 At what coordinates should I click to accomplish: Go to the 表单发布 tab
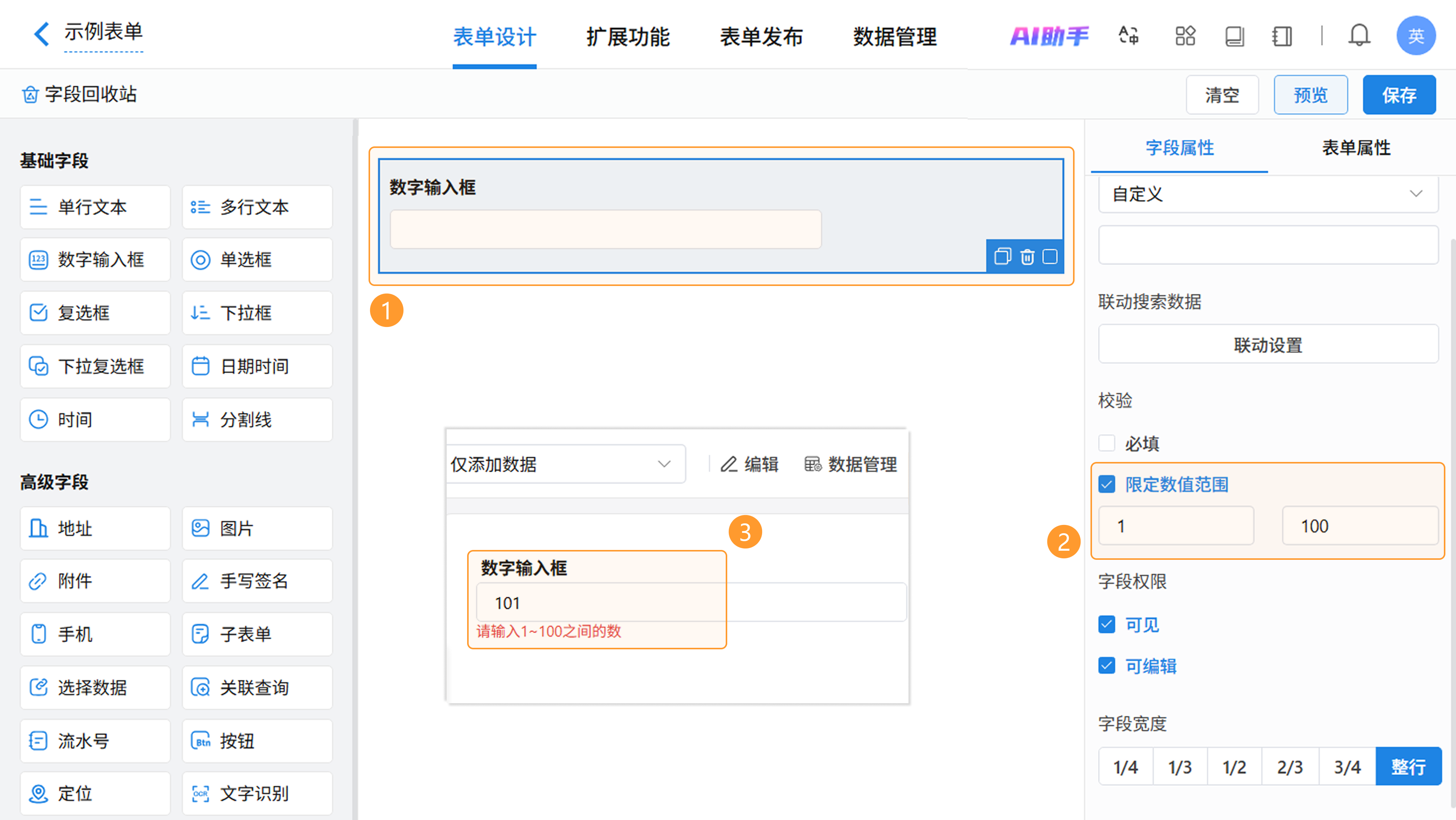(761, 37)
